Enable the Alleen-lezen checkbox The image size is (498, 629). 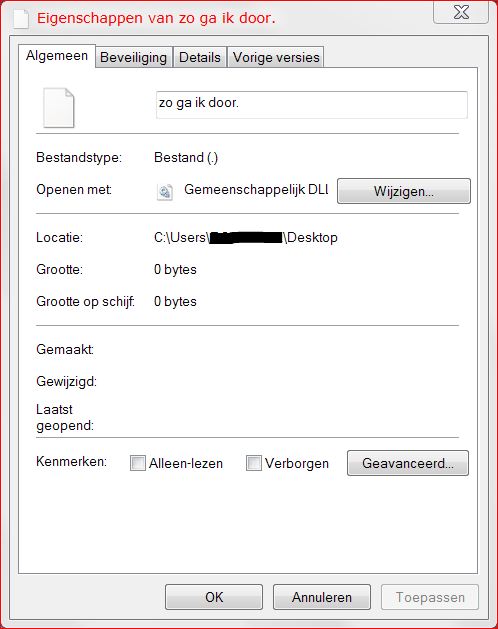138,463
